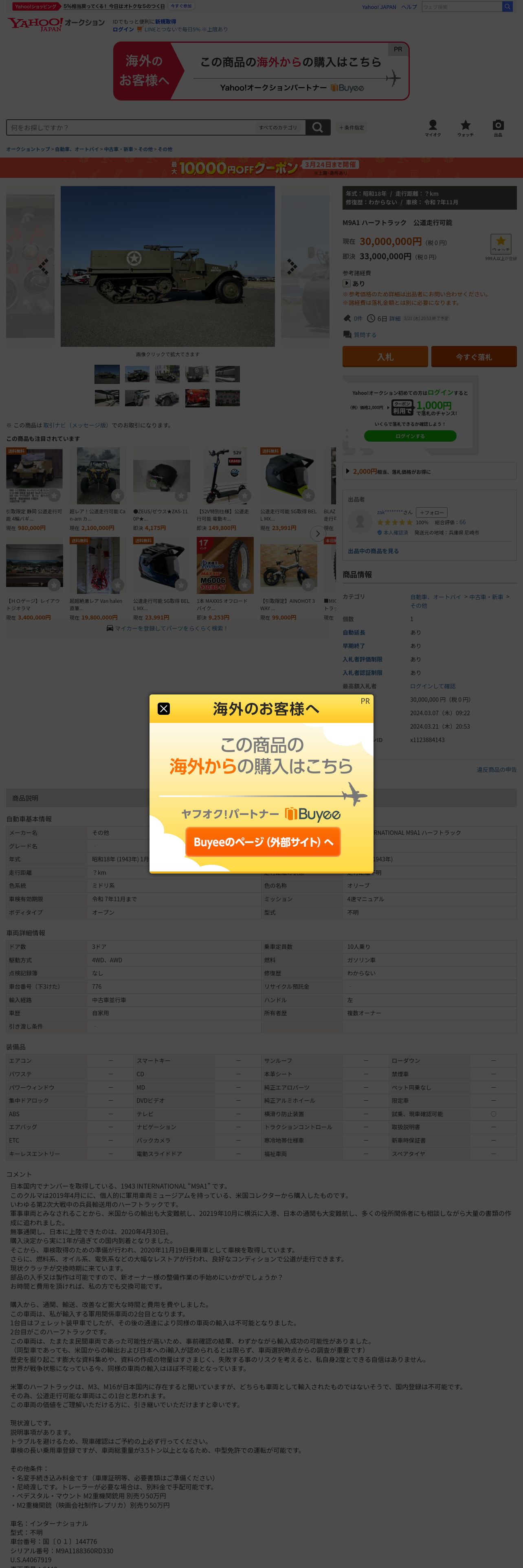Open 取引ナビ（メッセージ版） link
Image resolution: width=523 pixels, height=1568 pixels.
[75, 425]
